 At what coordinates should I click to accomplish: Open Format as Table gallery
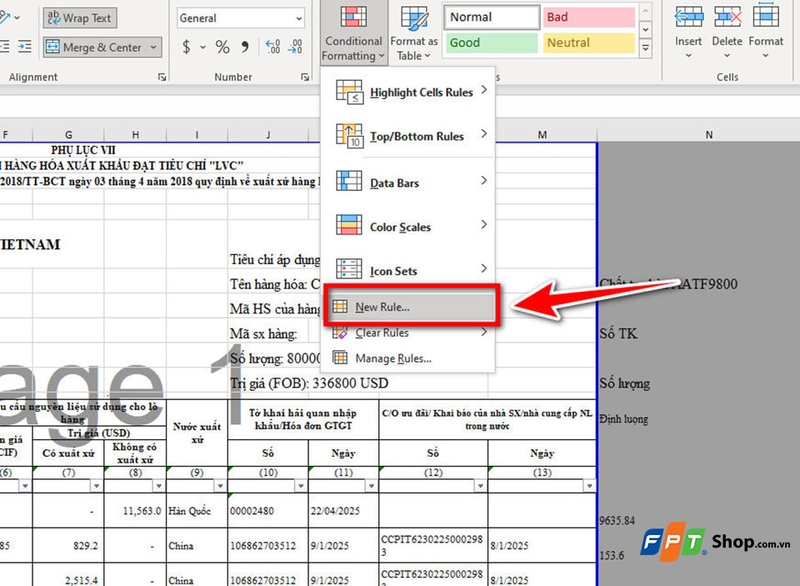click(414, 32)
